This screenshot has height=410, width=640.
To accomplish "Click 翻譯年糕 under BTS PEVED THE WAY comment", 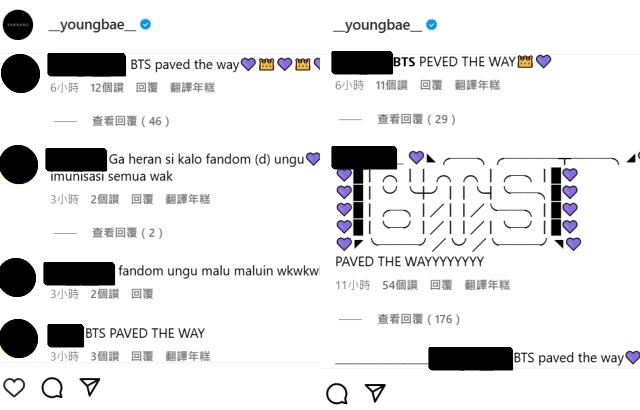I will 477,85.
